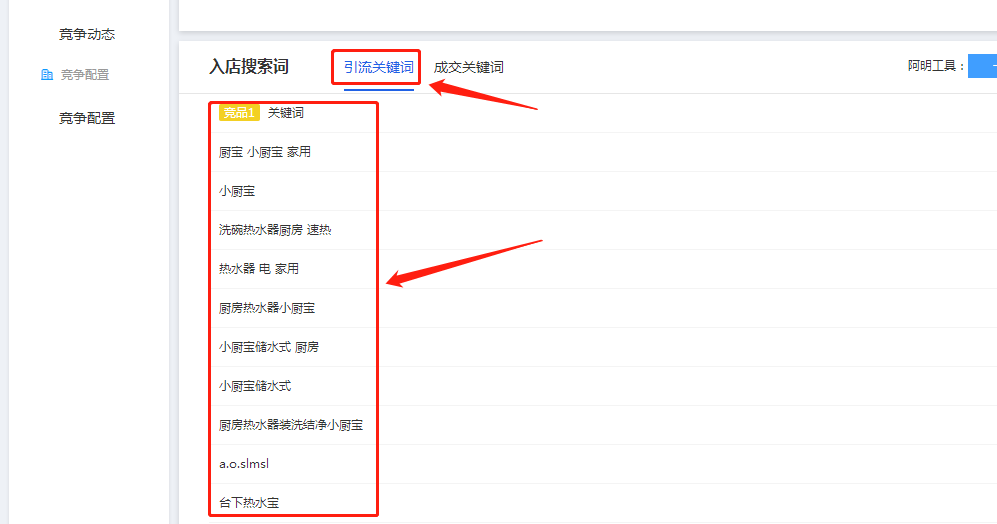Image resolution: width=997 pixels, height=524 pixels.
Task: Click the 阿明工具 label
Action: pos(936,67)
